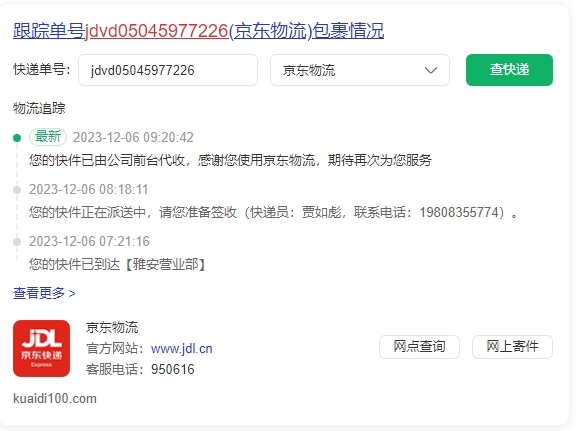Click the 物流追踪 section heading
This screenshot has width=579, height=431.
tap(39, 109)
